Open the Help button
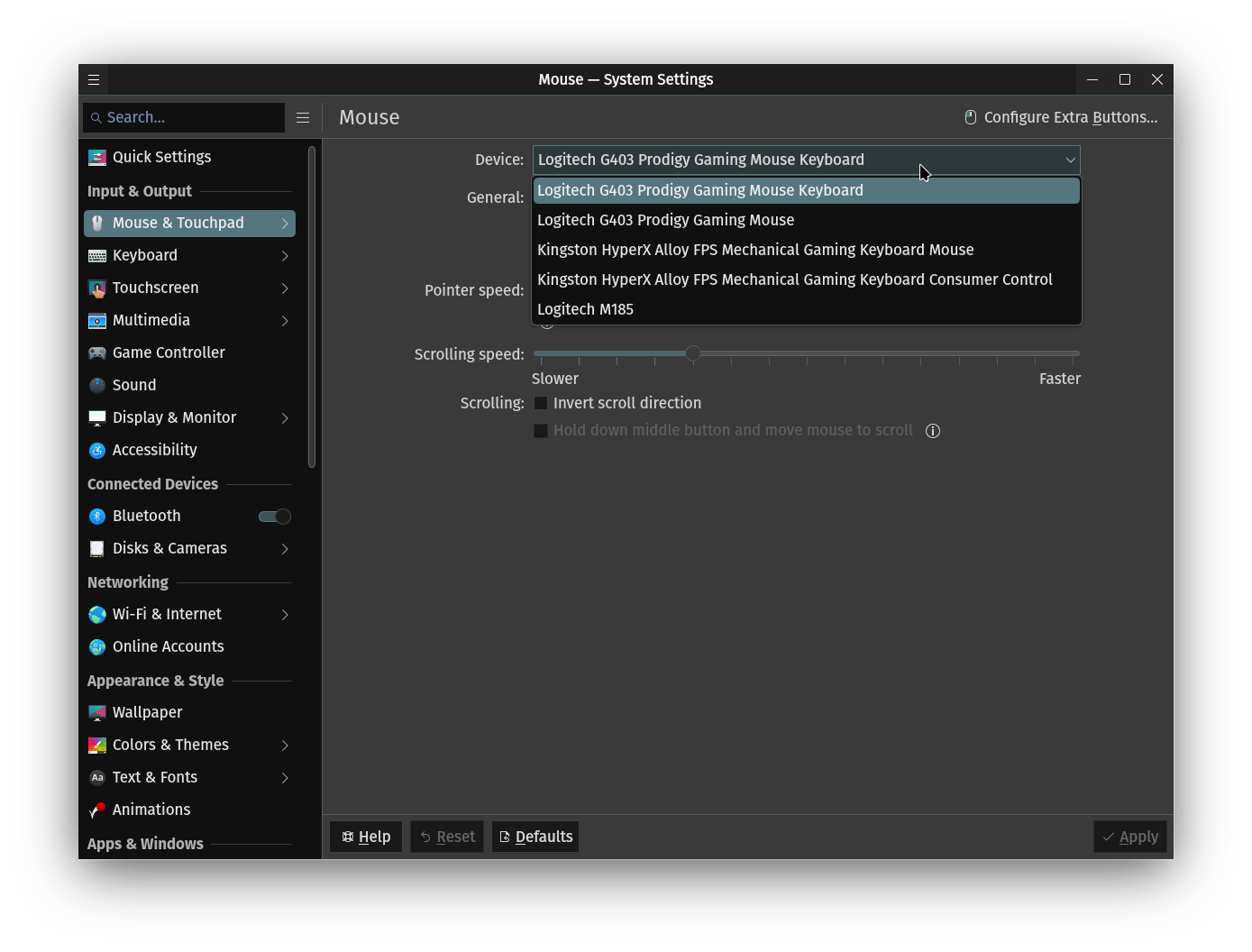The height and width of the screenshot is (952, 1252). pyautogui.click(x=366, y=837)
